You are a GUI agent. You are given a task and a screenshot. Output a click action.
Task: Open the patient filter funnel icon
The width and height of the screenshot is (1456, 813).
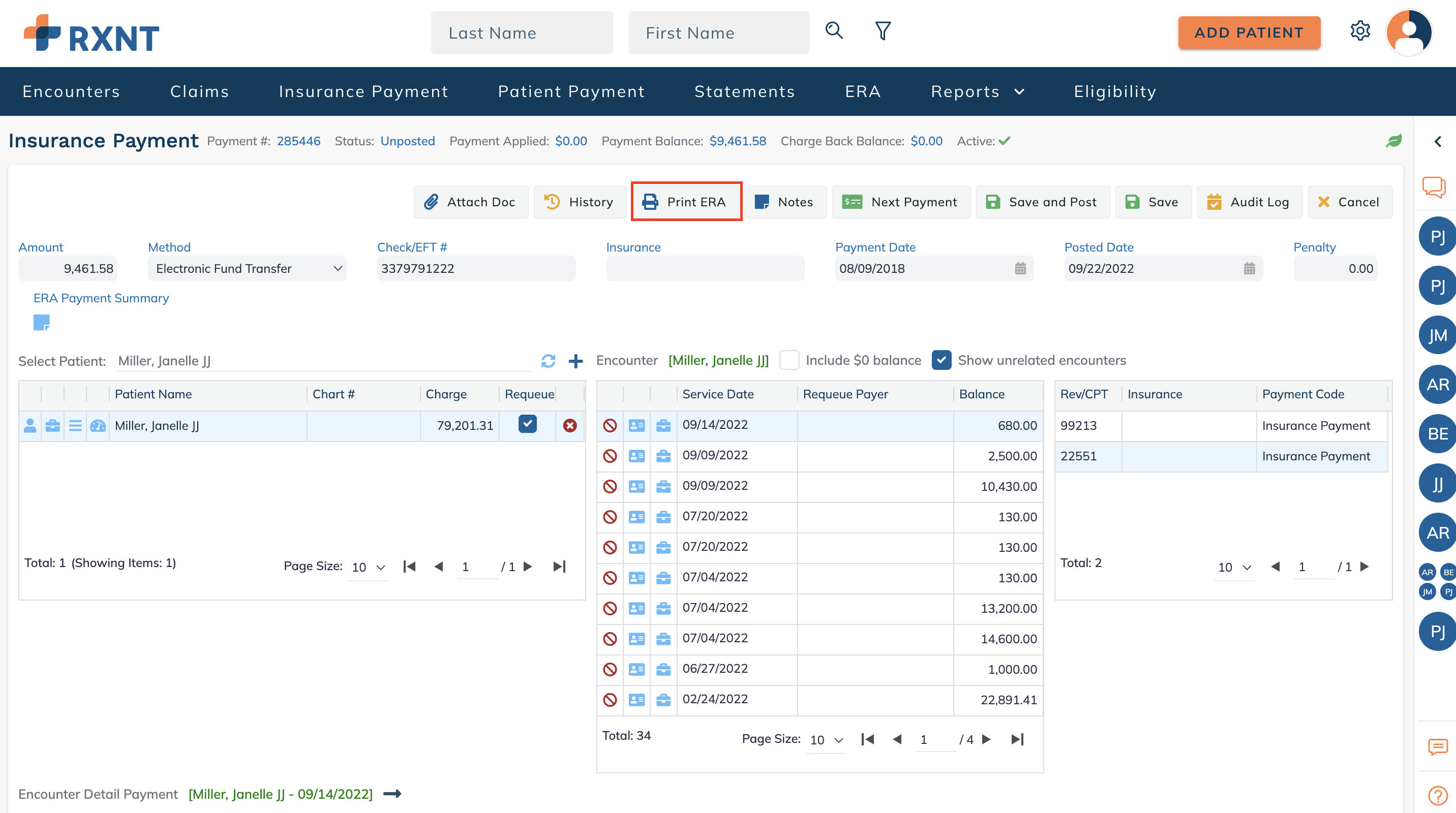click(883, 31)
